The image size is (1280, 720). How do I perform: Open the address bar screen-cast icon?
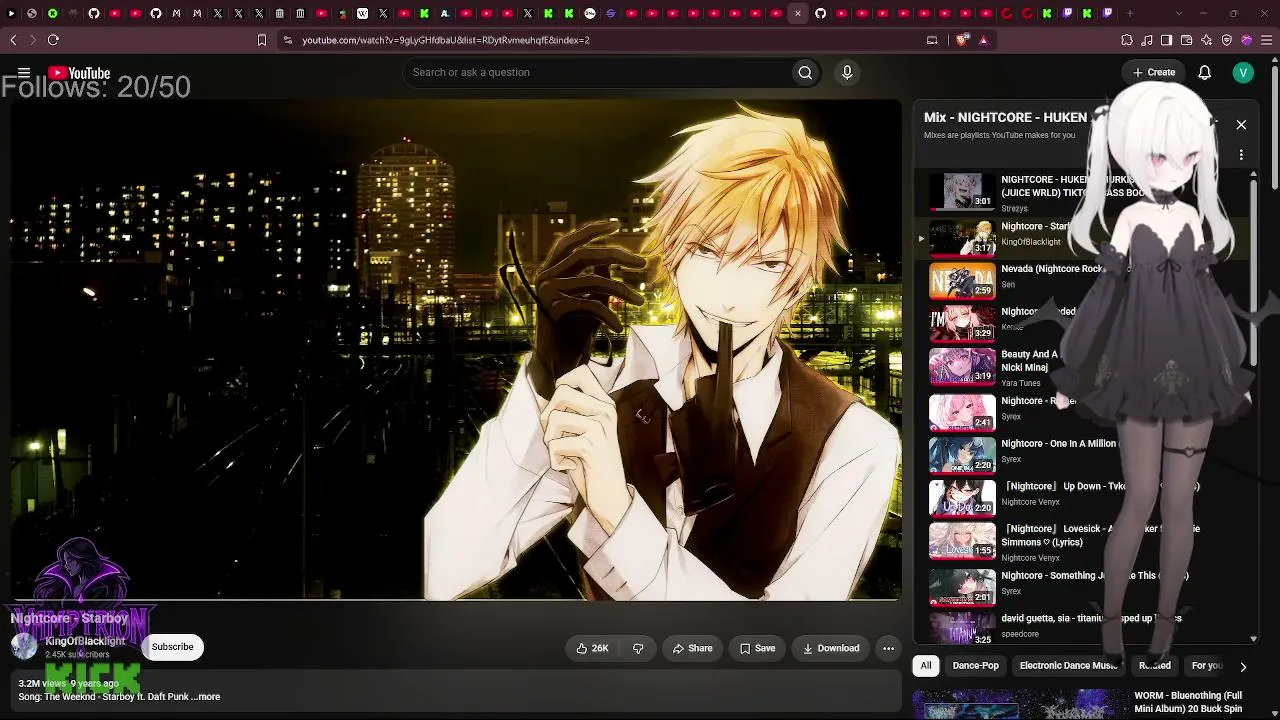(x=932, y=40)
